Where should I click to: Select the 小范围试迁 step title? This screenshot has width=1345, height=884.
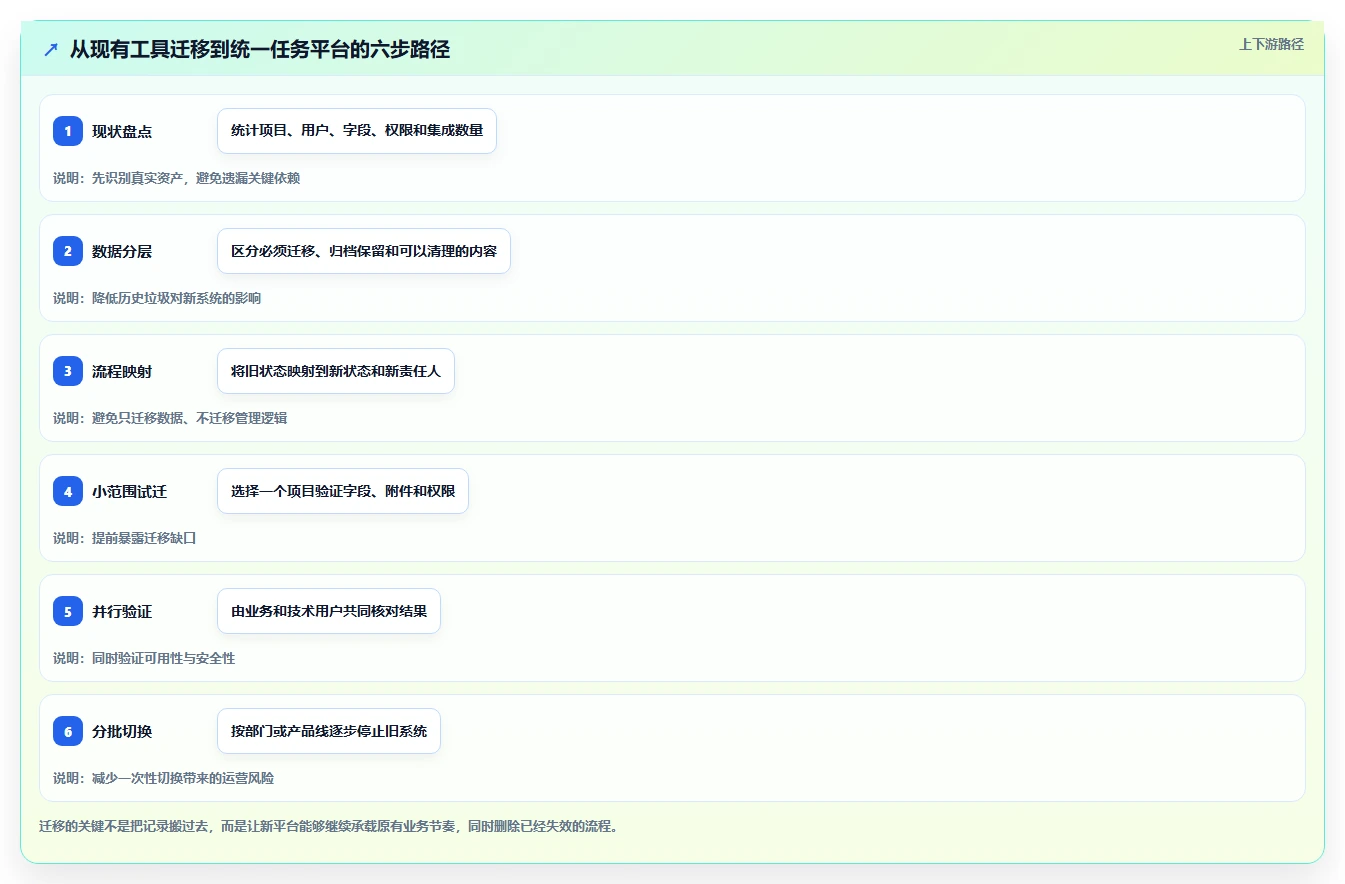130,491
